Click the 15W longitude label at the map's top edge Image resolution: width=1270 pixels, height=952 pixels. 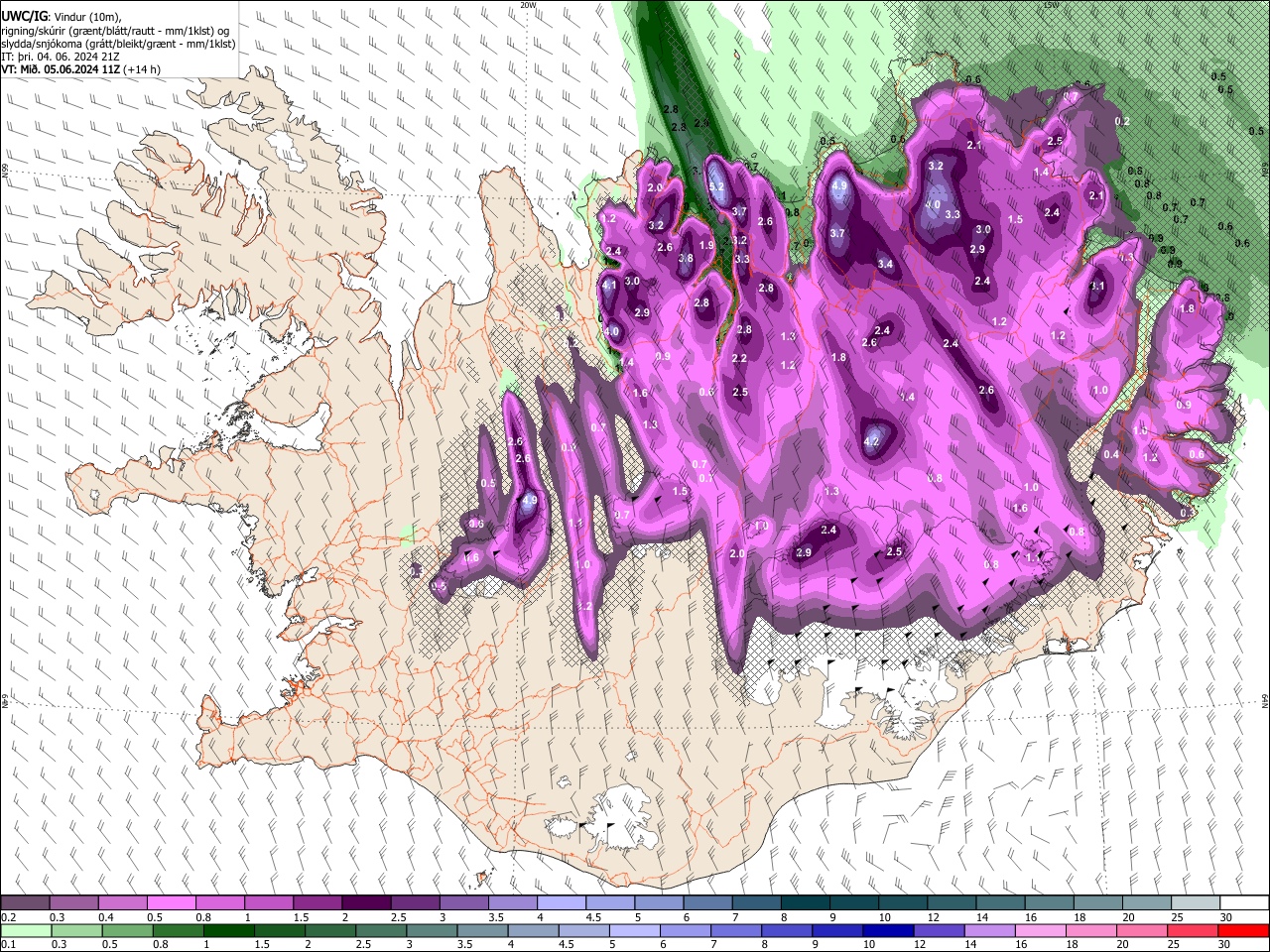tap(1051, 5)
